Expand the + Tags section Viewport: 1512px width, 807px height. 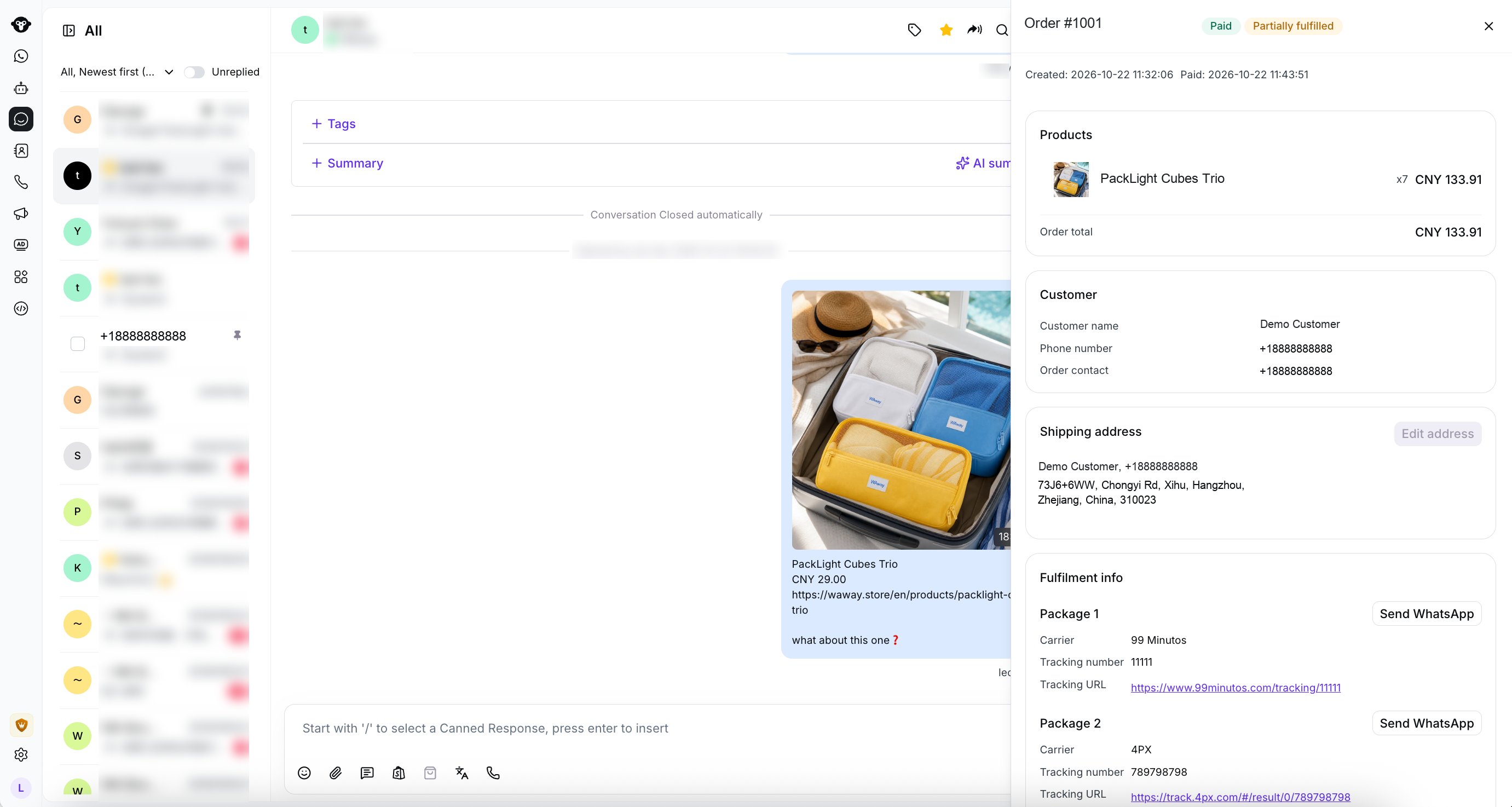(x=333, y=124)
